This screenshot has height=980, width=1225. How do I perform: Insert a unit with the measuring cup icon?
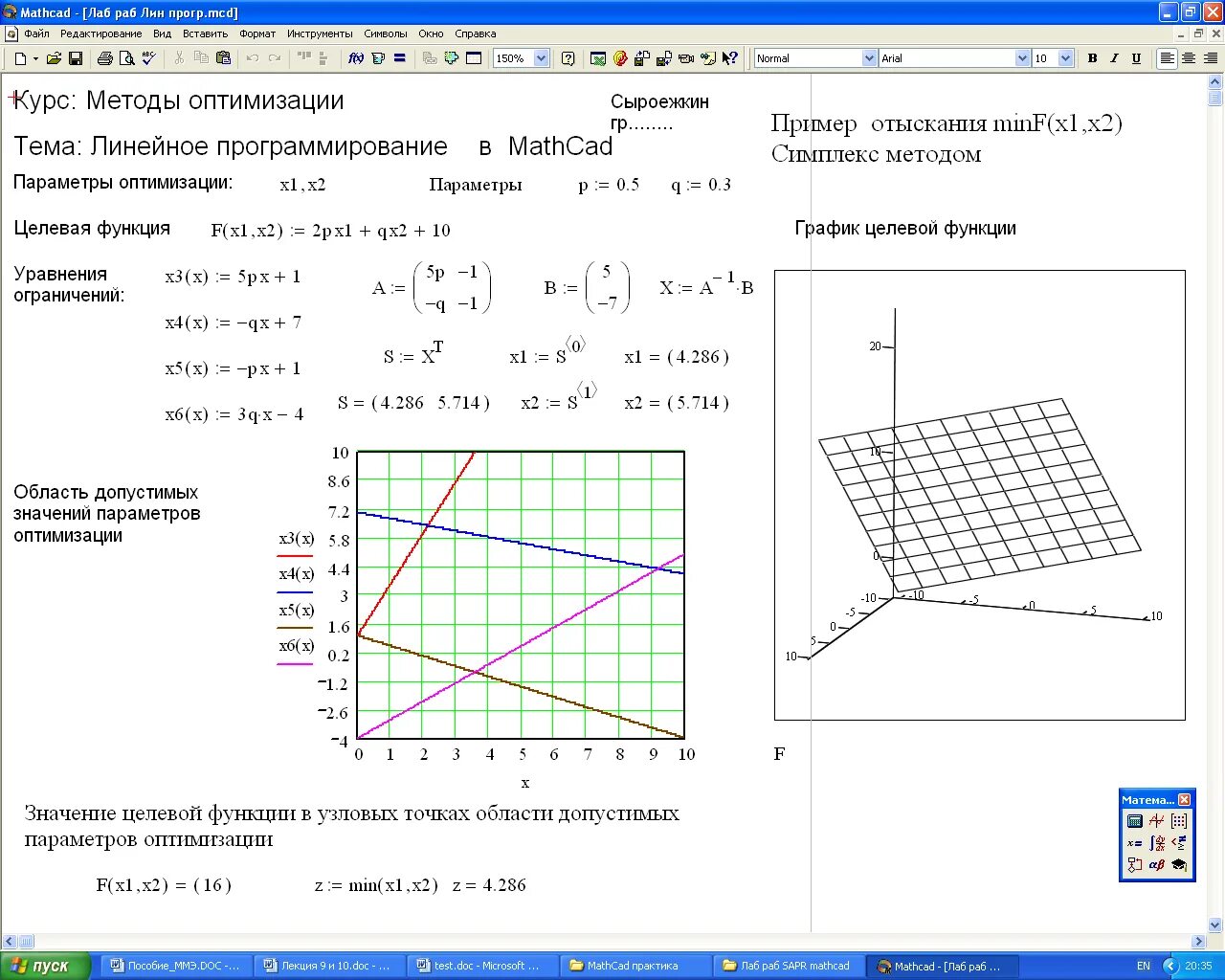[x=378, y=58]
